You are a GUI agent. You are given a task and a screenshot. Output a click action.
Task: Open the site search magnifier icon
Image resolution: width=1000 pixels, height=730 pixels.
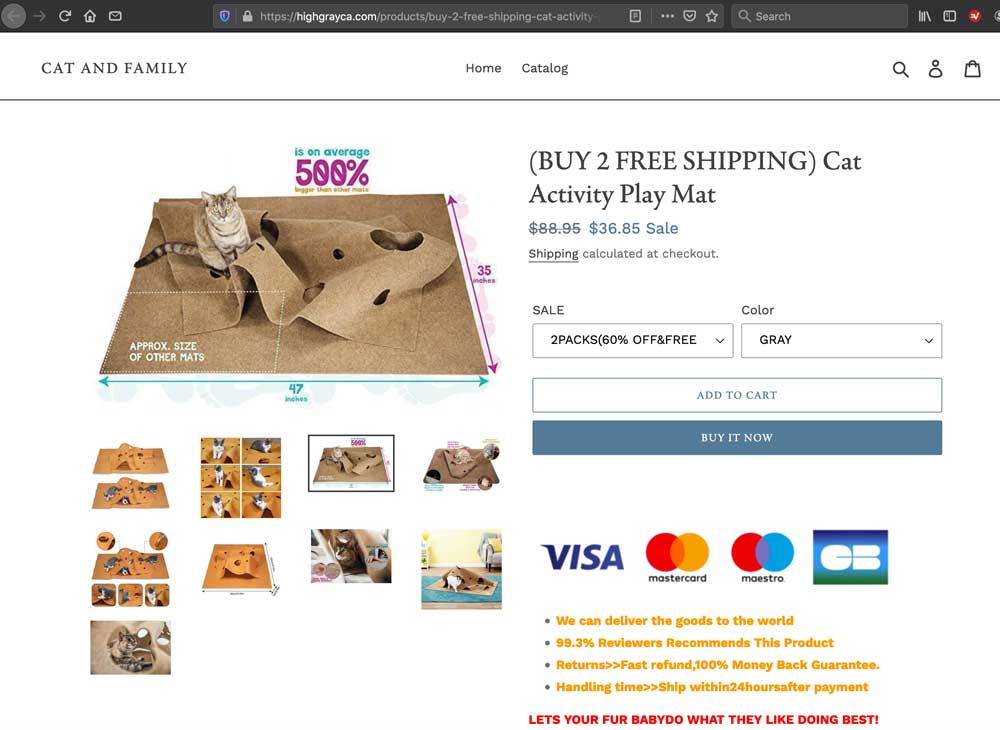point(900,69)
